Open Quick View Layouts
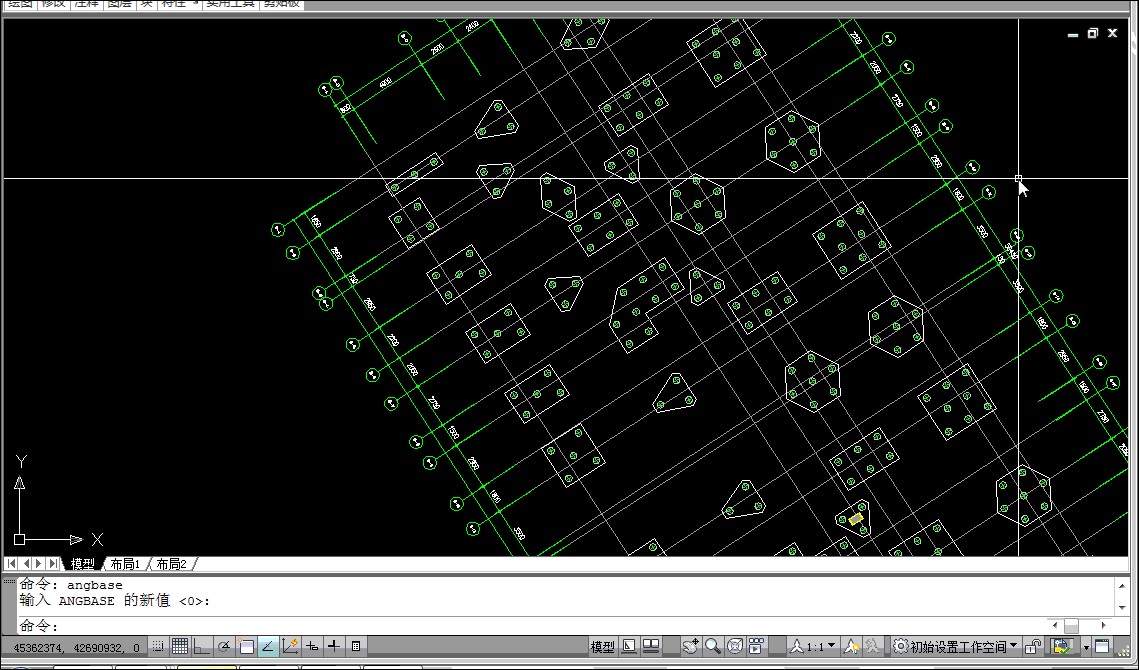1139x670 pixels. pyautogui.click(x=629, y=646)
